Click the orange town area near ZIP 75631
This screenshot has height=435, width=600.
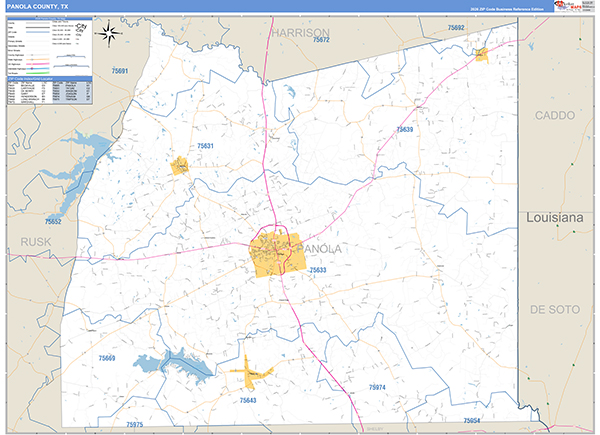[181, 166]
